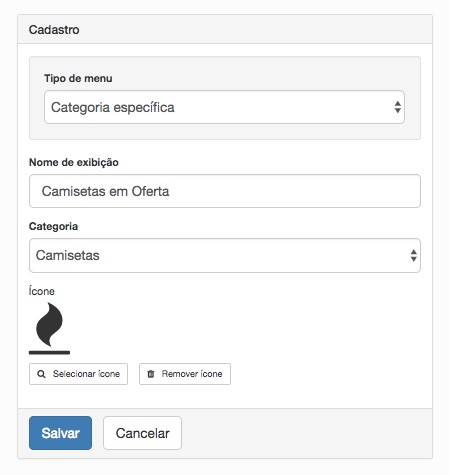Click the Categoria field label
Viewport: 449px width, 475px height.
(x=53, y=226)
